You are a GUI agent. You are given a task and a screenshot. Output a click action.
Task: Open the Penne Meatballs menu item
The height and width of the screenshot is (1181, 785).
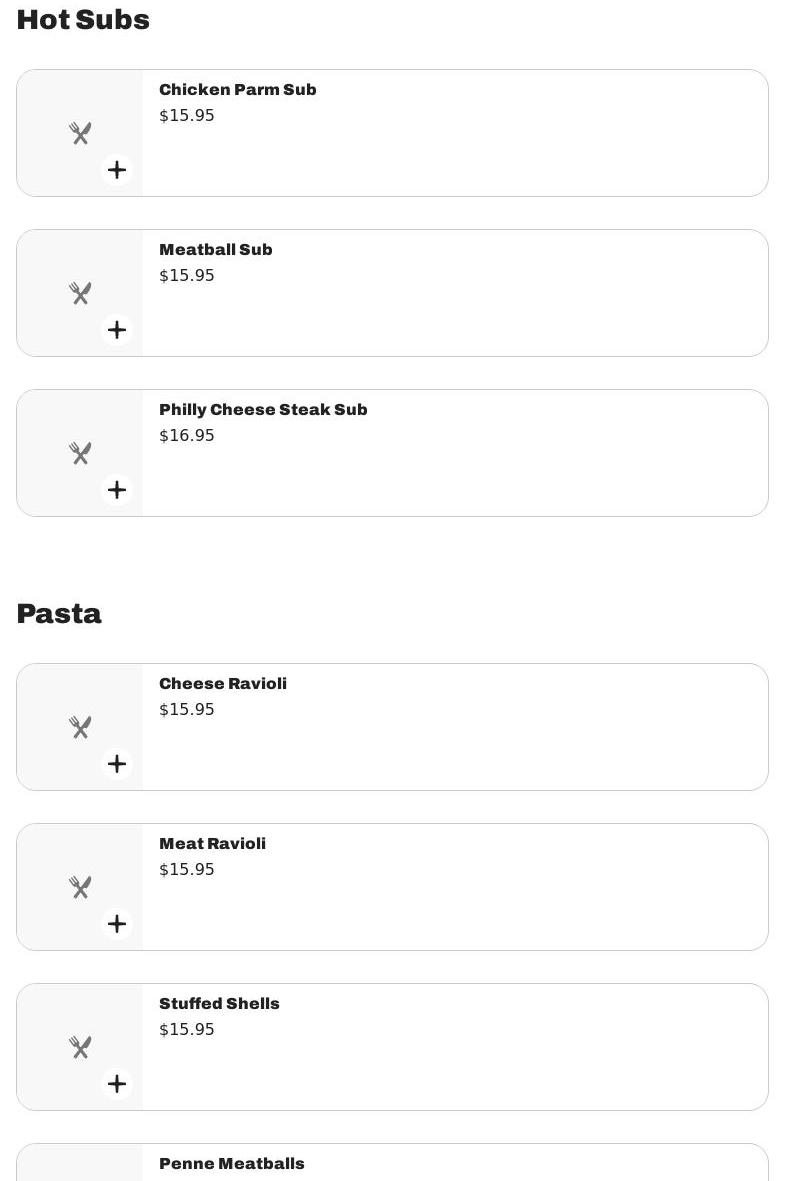(x=392, y=1163)
